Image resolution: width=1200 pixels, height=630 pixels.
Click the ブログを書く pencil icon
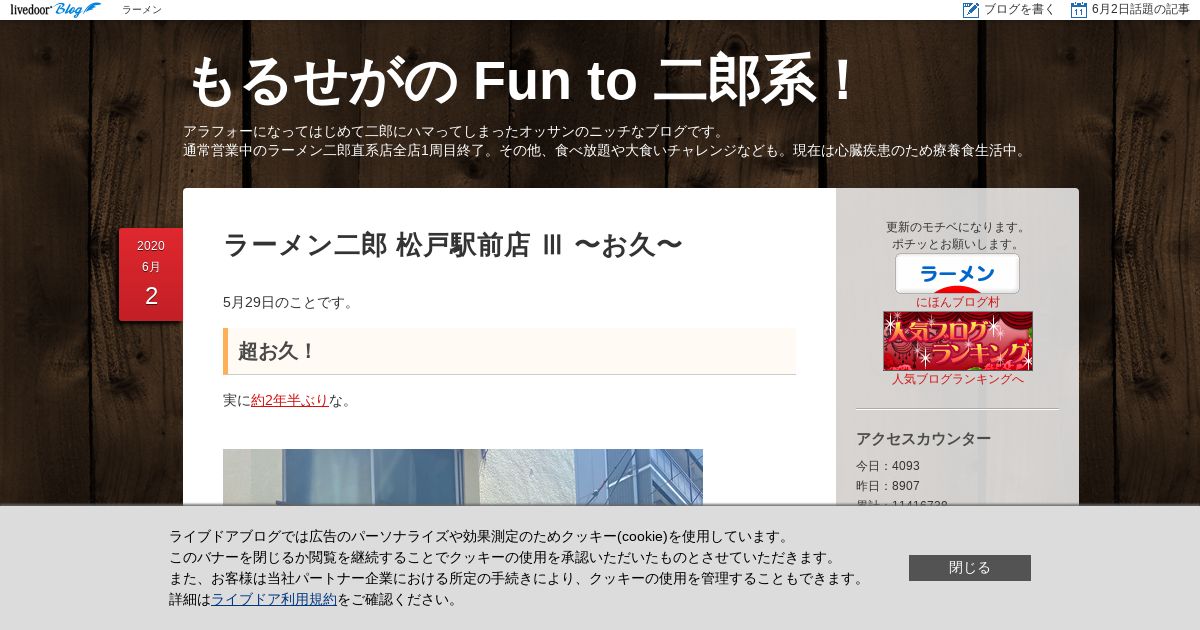(x=971, y=10)
